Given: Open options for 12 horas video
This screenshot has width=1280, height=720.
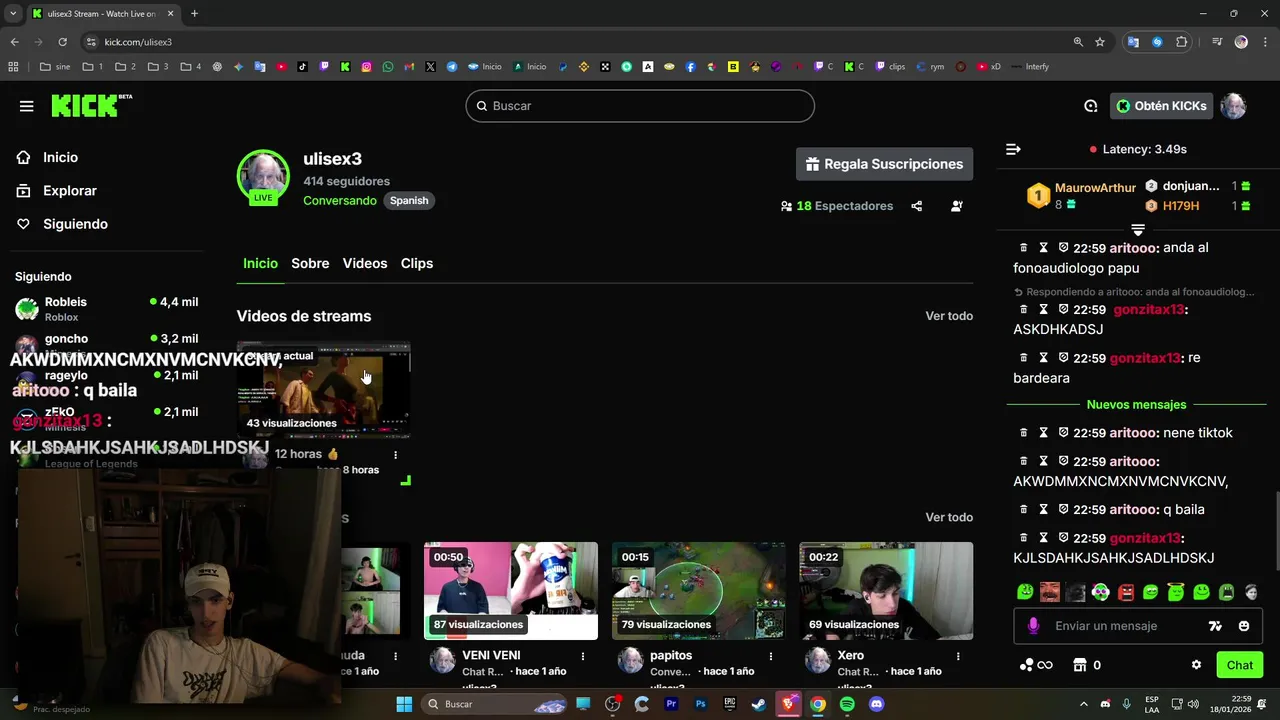Looking at the screenshot, I should tap(395, 455).
